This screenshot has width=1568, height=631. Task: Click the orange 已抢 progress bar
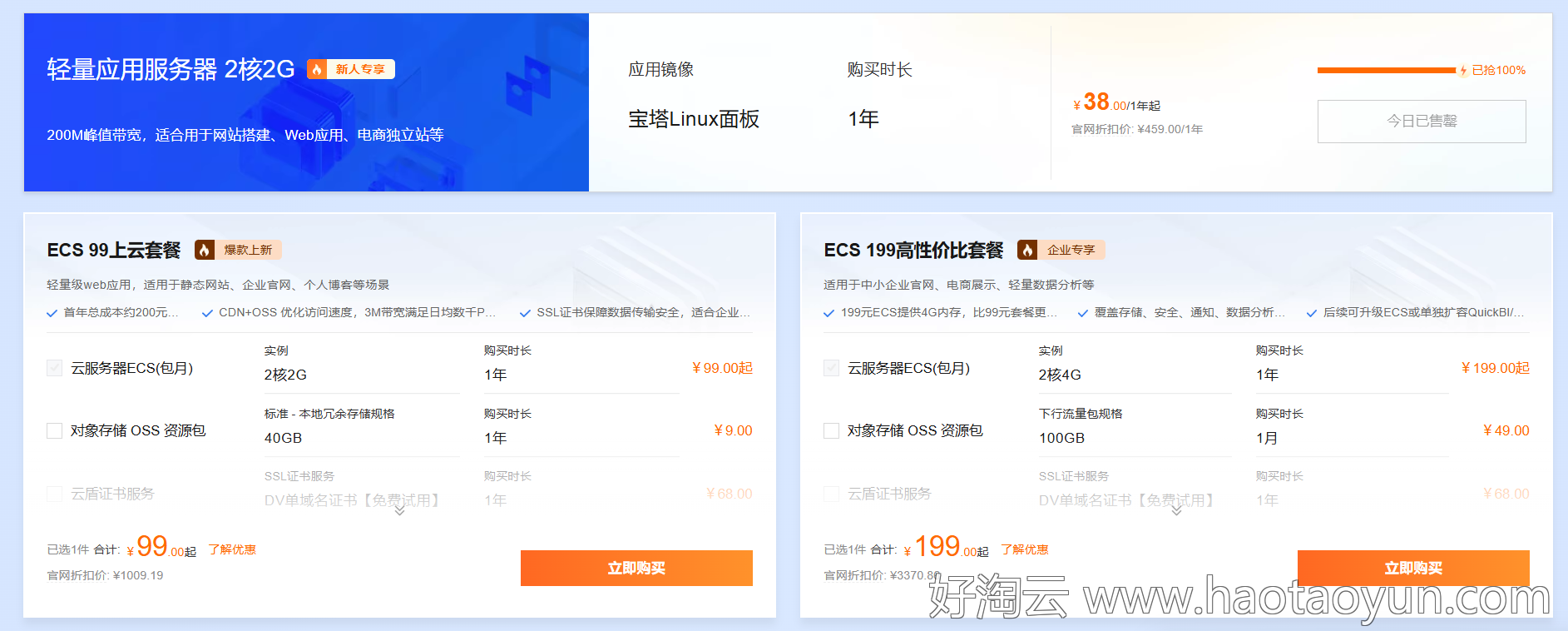click(x=1387, y=71)
